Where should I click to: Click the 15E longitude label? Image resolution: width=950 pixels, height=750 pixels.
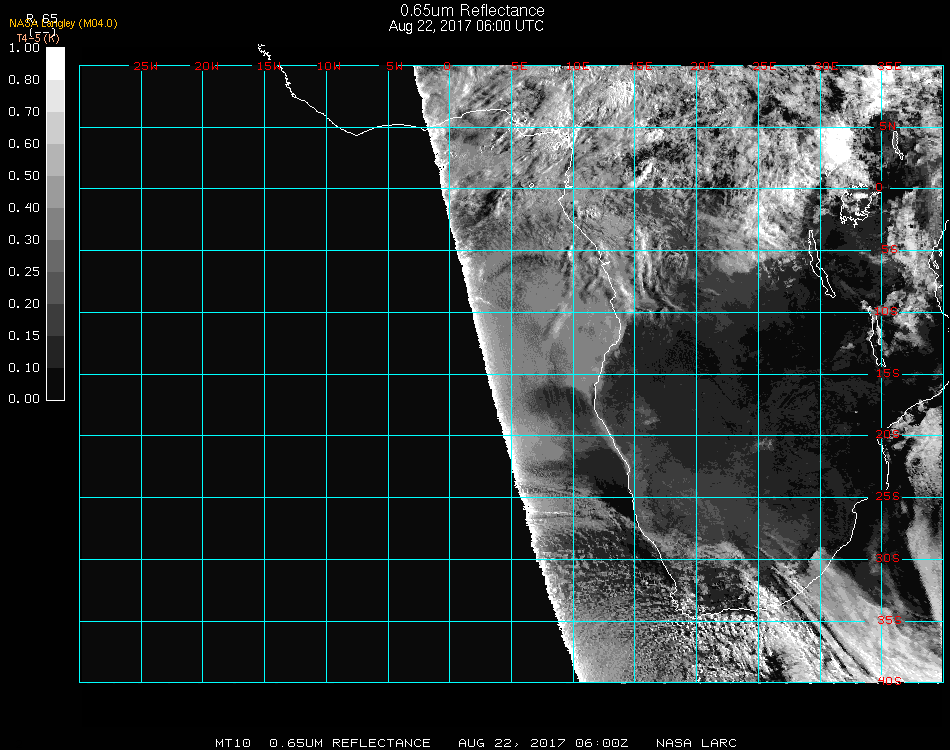click(640, 66)
